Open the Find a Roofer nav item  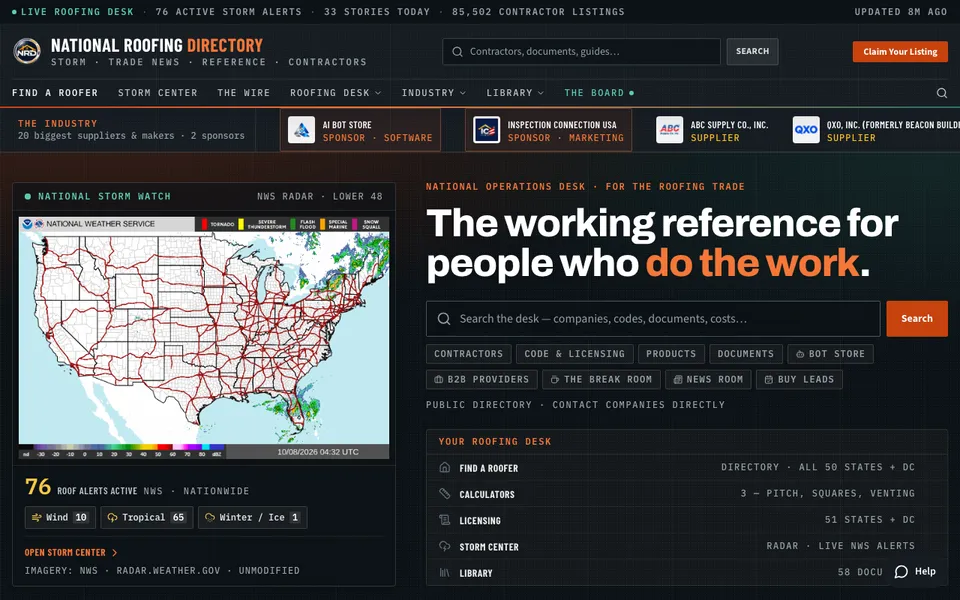54,93
